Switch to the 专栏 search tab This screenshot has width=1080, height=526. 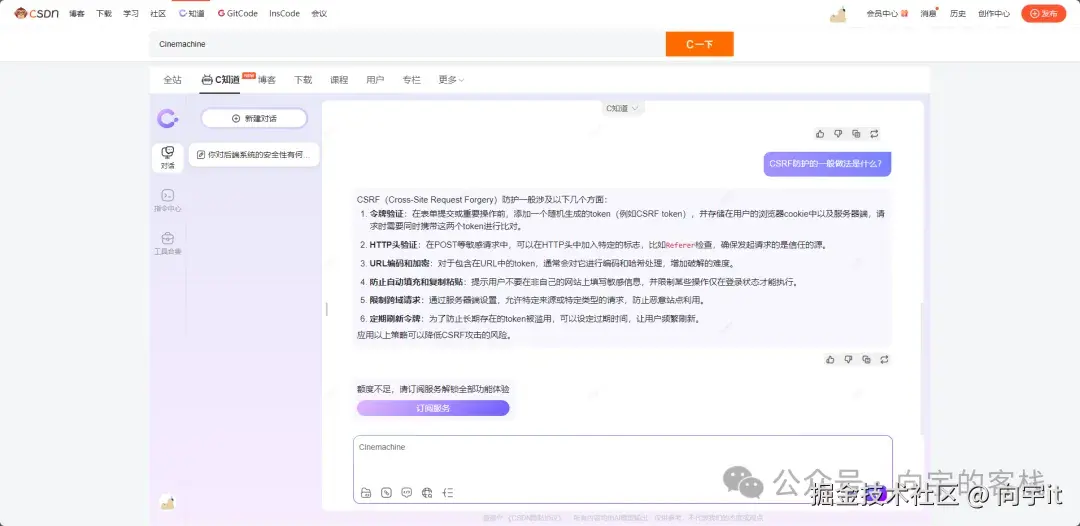coord(411,80)
